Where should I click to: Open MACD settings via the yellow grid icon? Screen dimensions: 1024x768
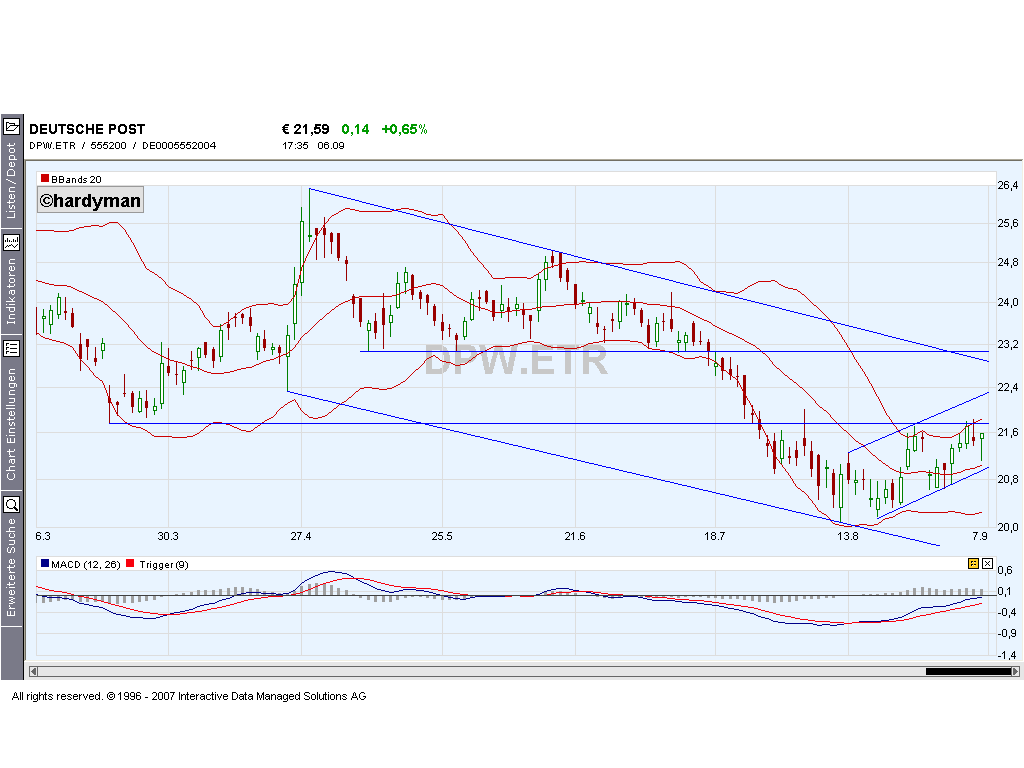tap(972, 563)
